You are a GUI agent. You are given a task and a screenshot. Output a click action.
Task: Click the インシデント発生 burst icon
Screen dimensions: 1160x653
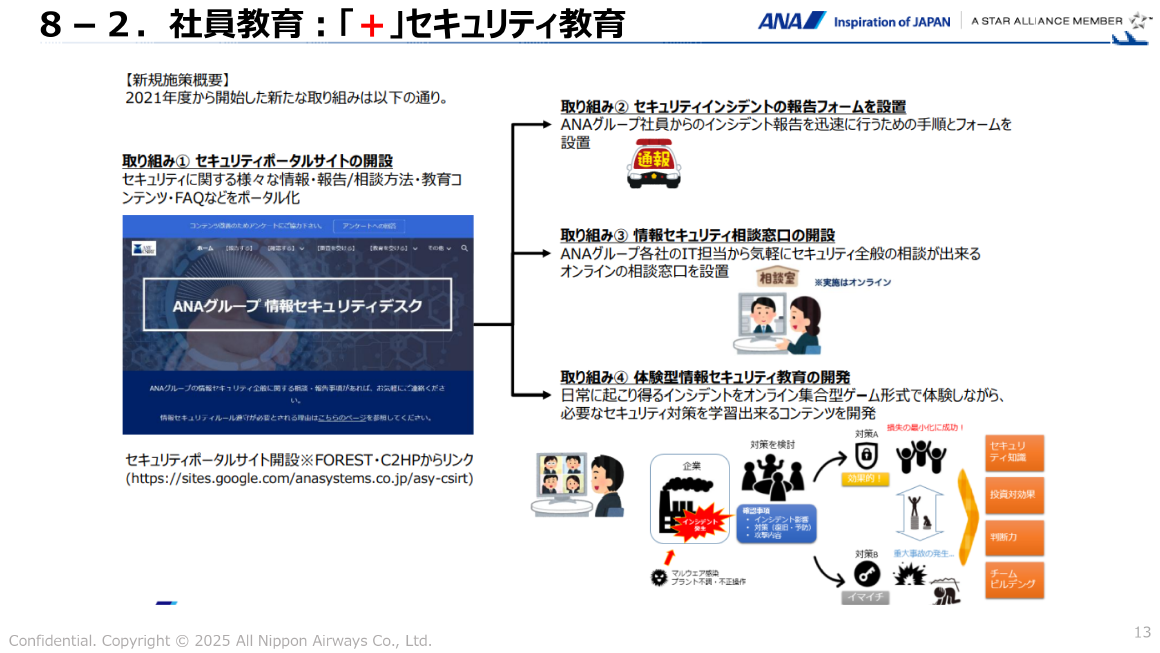(701, 524)
